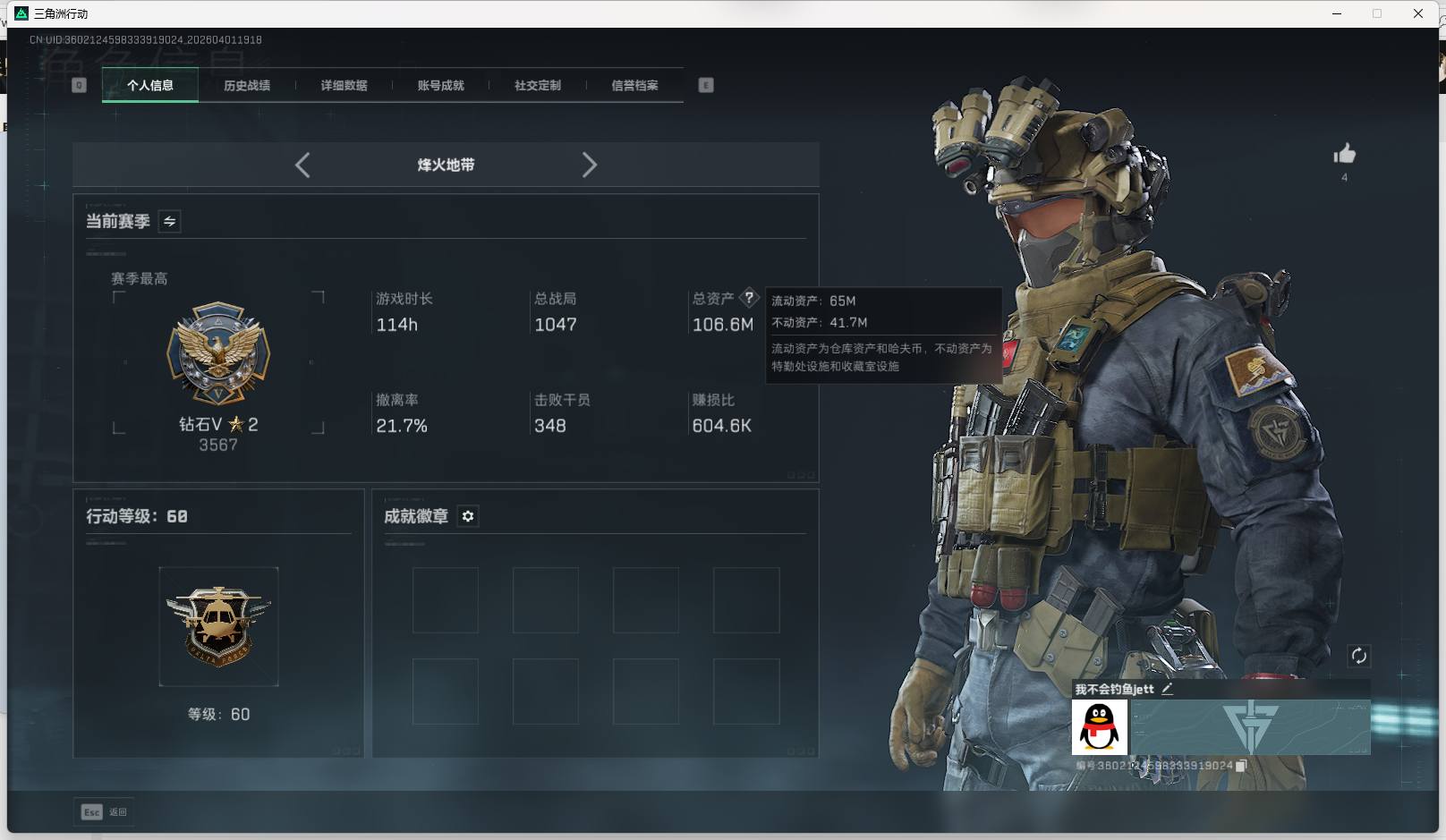Go to next game mode with right arrow

pyautogui.click(x=589, y=165)
